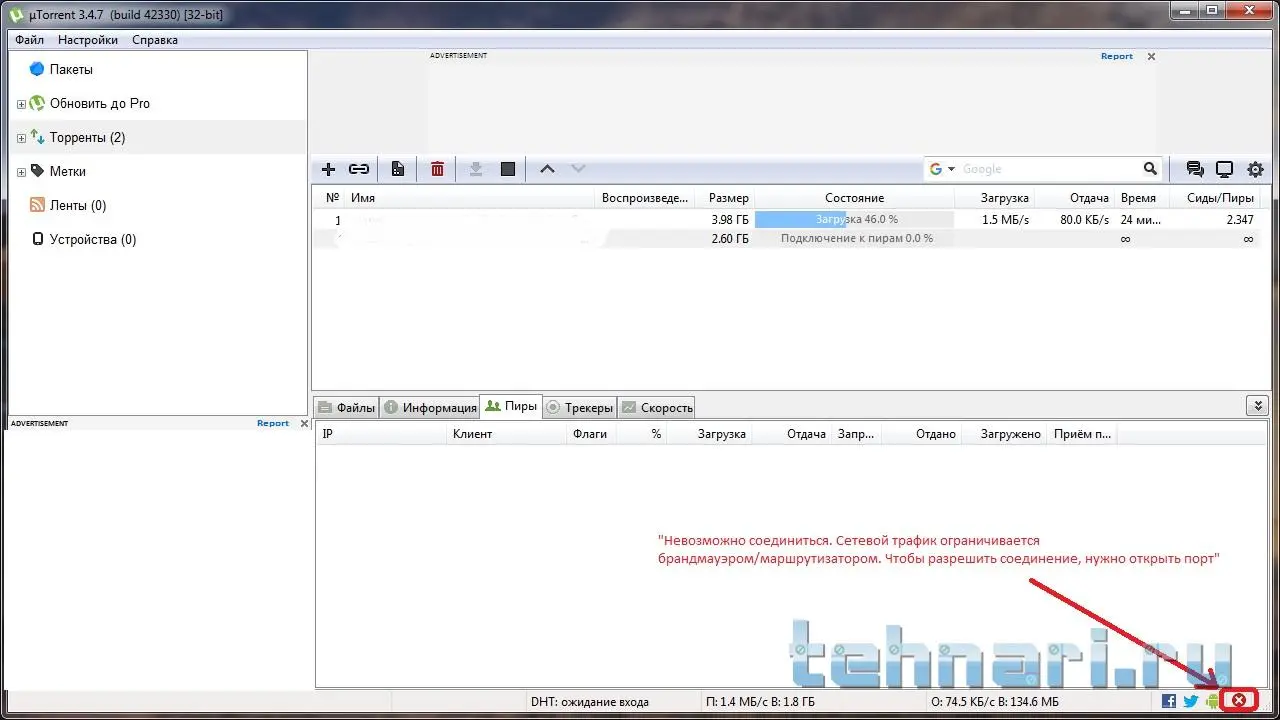Sort peers by the IP column header

[x=381, y=434]
